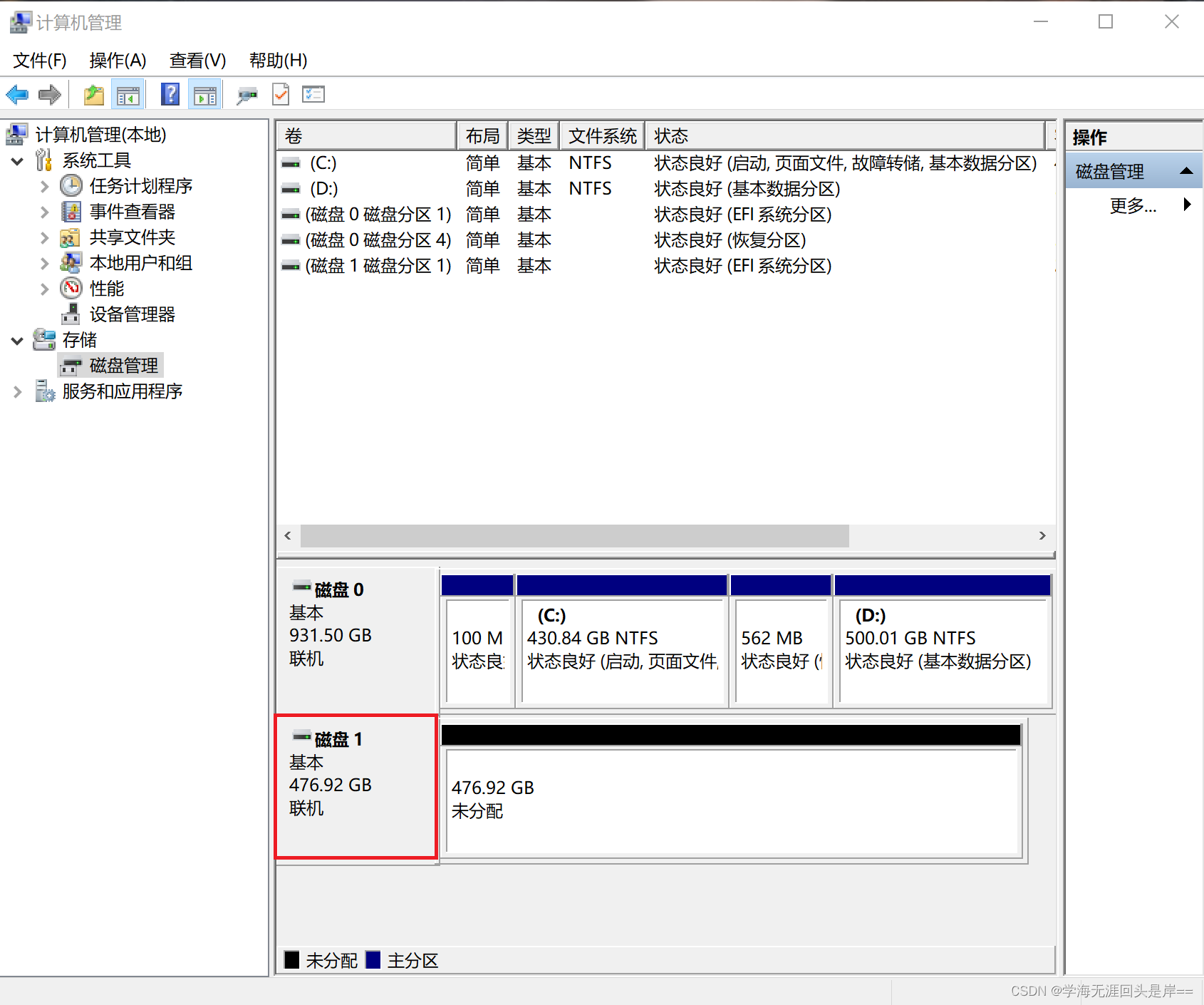Image resolution: width=1204 pixels, height=1005 pixels.
Task: Click the checkmark properties toolbar icon
Action: click(x=281, y=94)
